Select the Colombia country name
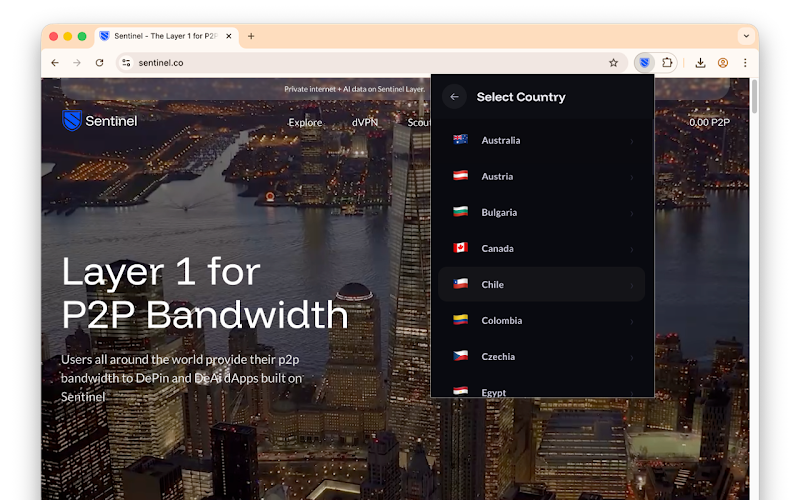800x500 pixels. (502, 320)
